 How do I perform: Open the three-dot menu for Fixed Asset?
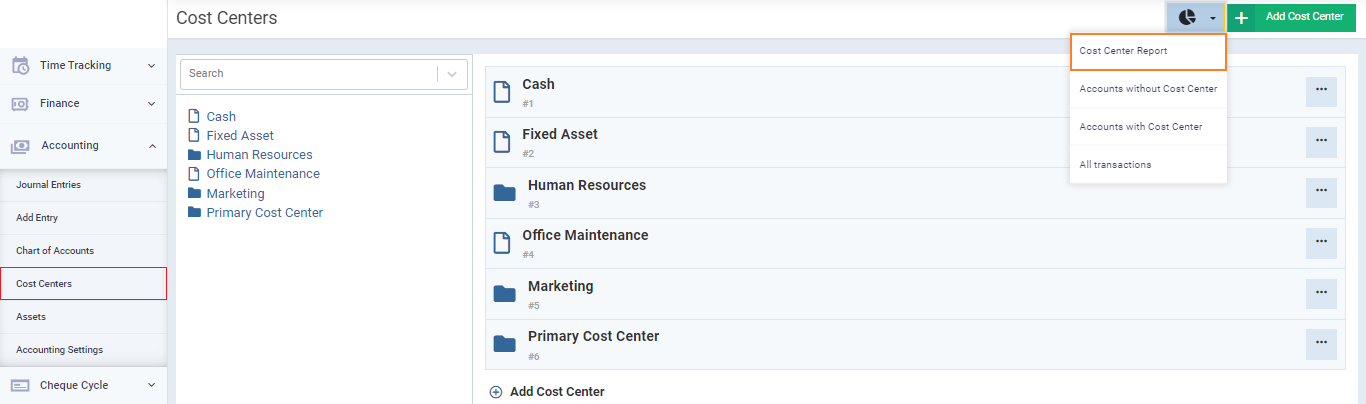click(1321, 142)
